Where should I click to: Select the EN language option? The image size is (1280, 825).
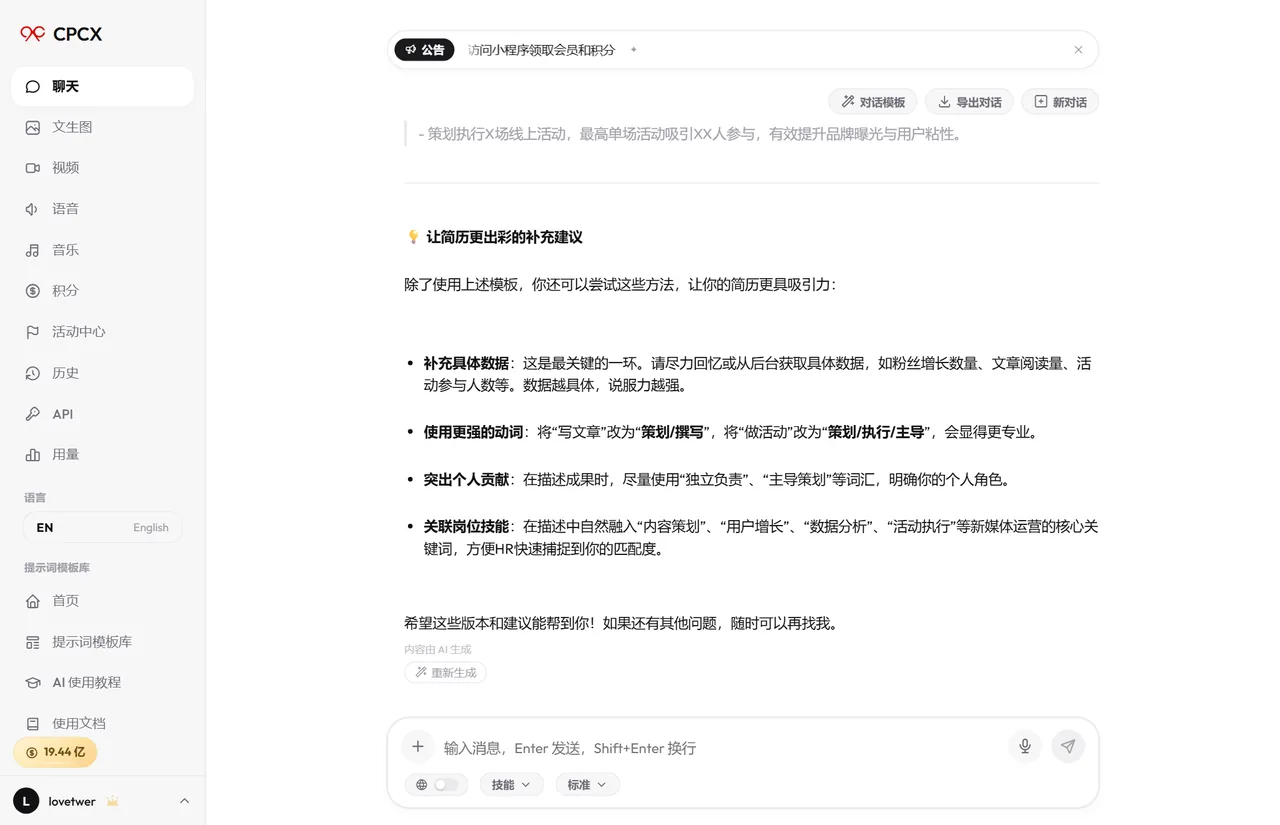(45, 528)
